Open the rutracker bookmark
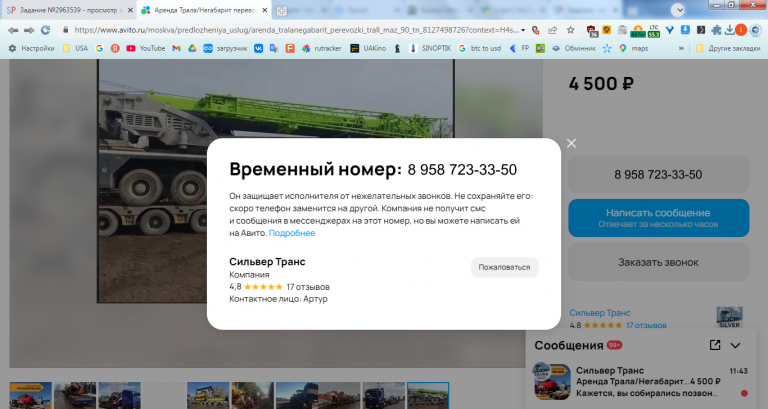The image size is (768, 409). 321,48
